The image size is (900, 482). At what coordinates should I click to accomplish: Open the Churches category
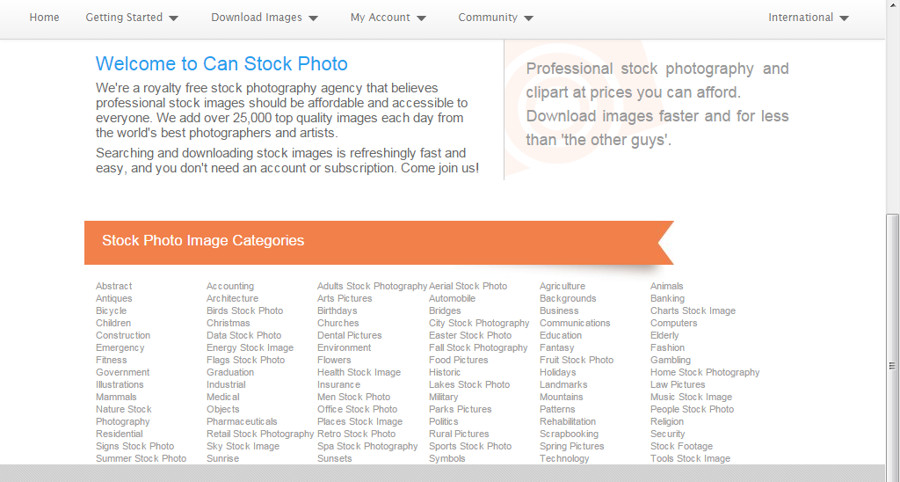pyautogui.click(x=338, y=323)
